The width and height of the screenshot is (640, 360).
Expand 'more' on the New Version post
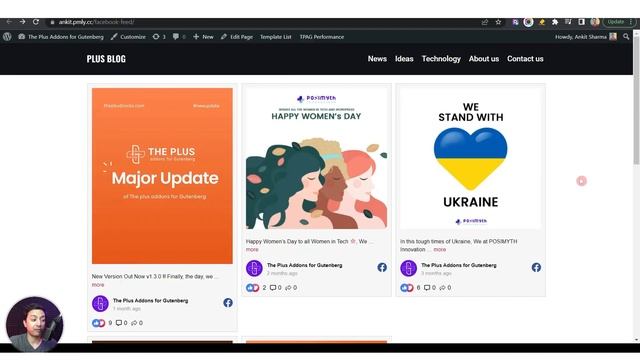98,284
